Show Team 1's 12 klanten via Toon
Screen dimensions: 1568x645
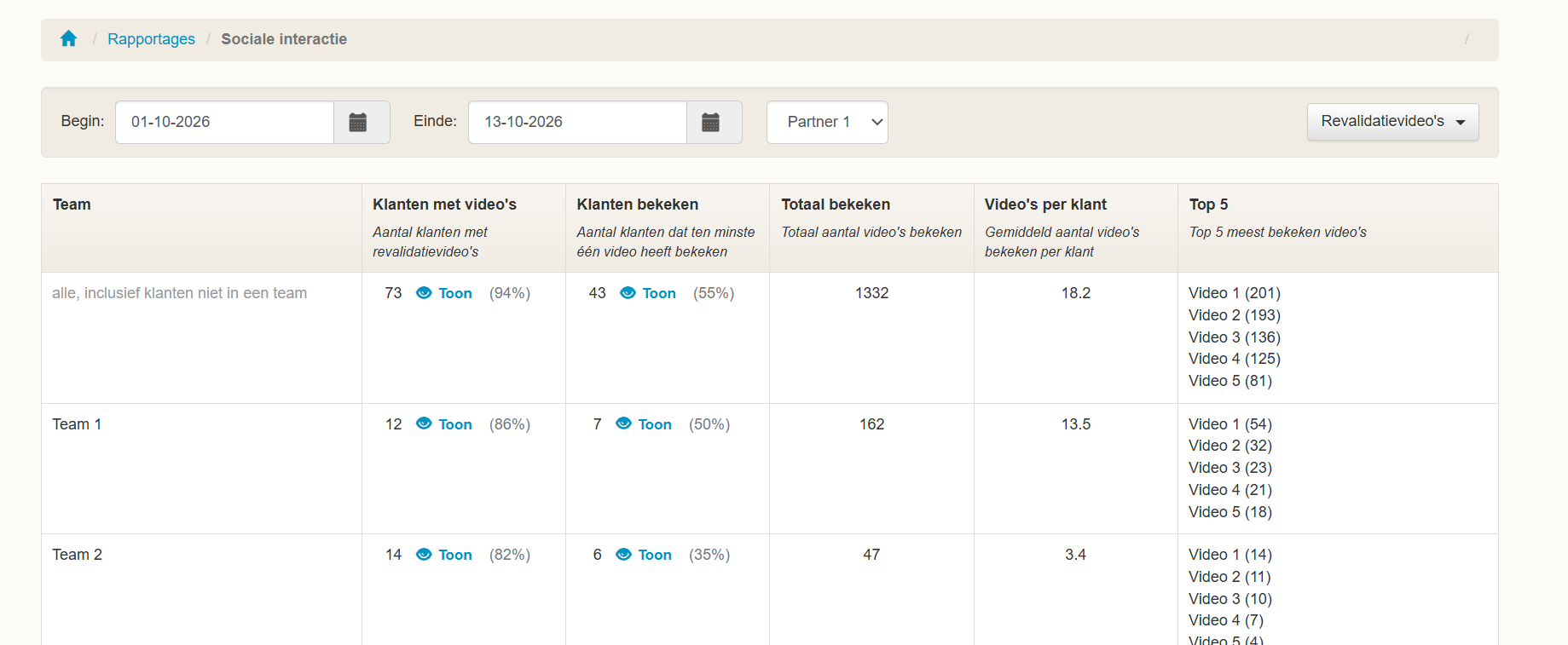point(455,424)
